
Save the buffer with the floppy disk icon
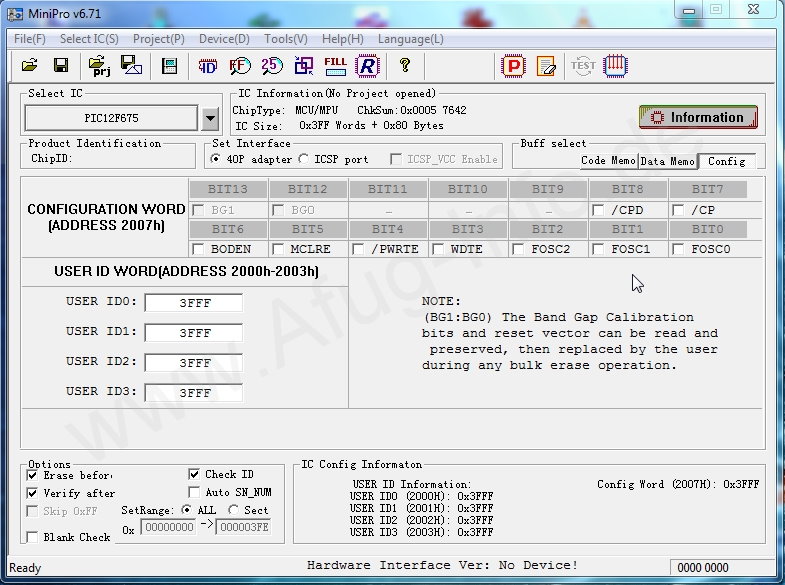coord(61,66)
